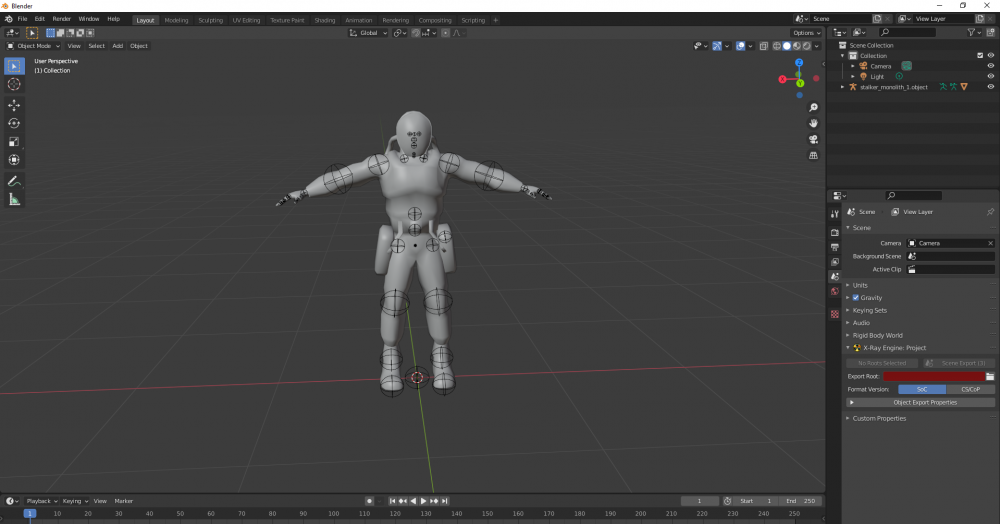Select the Move tool in the left toolbar

(14, 105)
